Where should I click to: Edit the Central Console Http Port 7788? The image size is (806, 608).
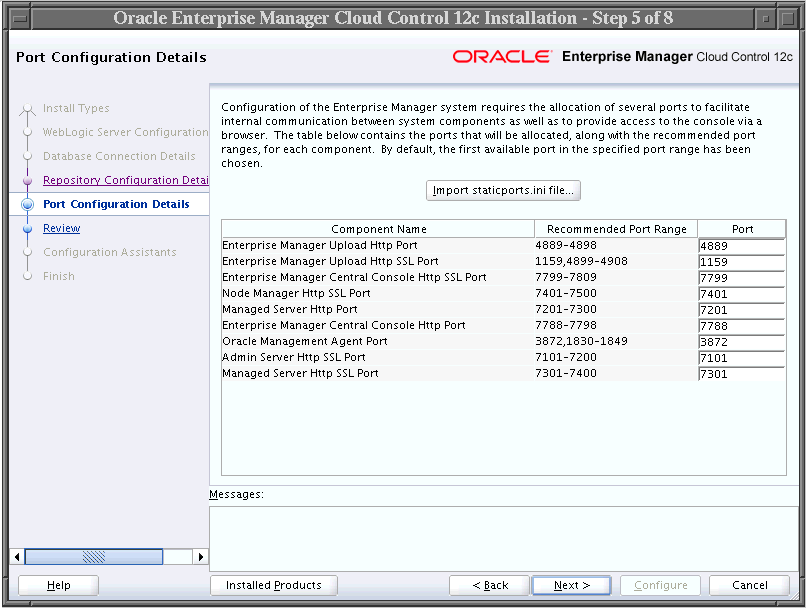click(742, 326)
